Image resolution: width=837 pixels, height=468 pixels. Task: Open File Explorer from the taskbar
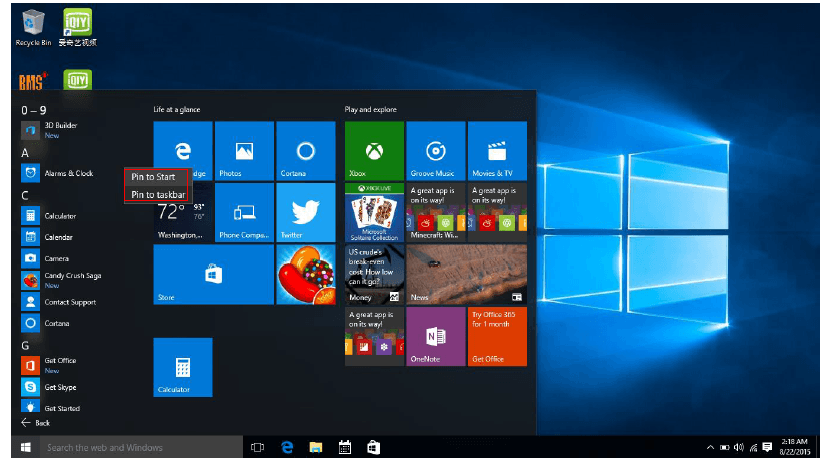315,447
